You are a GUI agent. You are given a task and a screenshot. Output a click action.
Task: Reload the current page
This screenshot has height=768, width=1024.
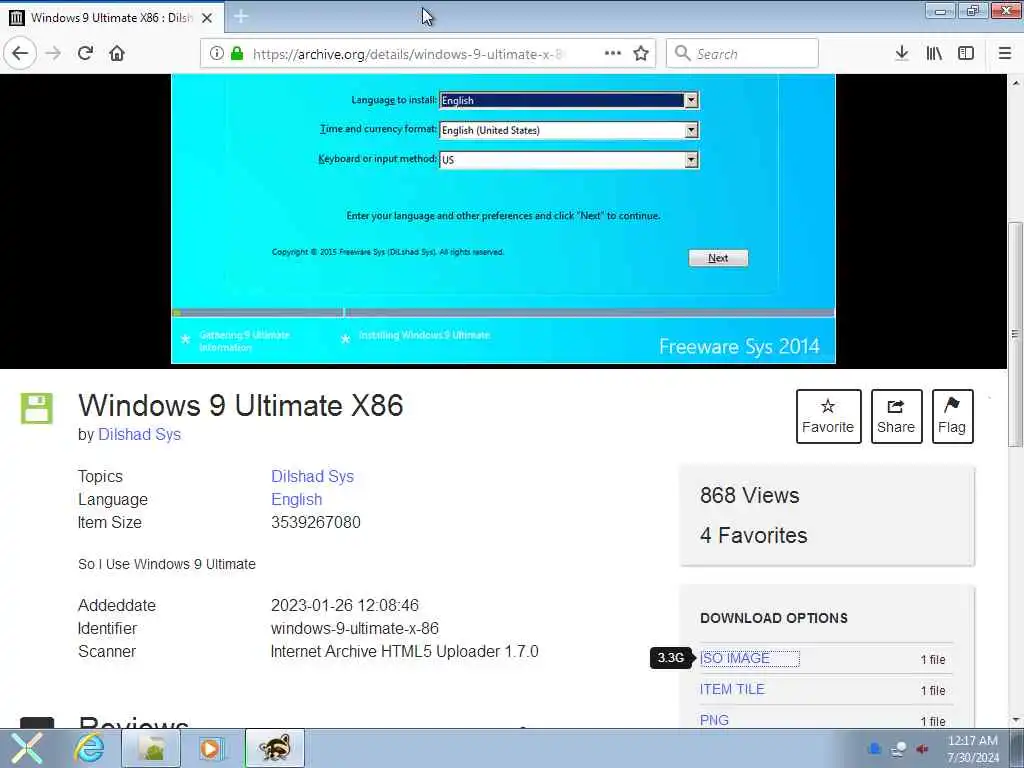[86, 54]
